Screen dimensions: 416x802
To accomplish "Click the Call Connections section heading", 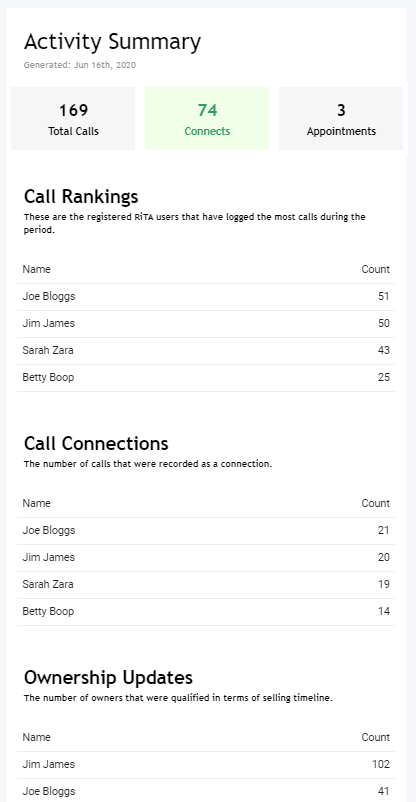I will (x=96, y=443).
